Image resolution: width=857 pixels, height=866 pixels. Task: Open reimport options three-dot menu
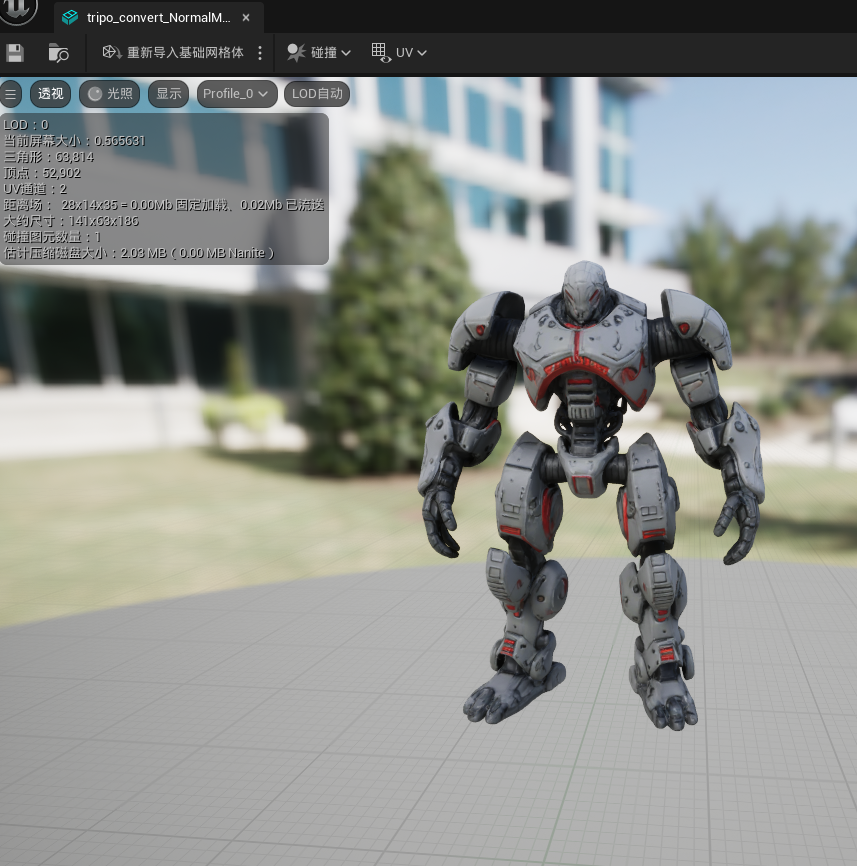260,53
